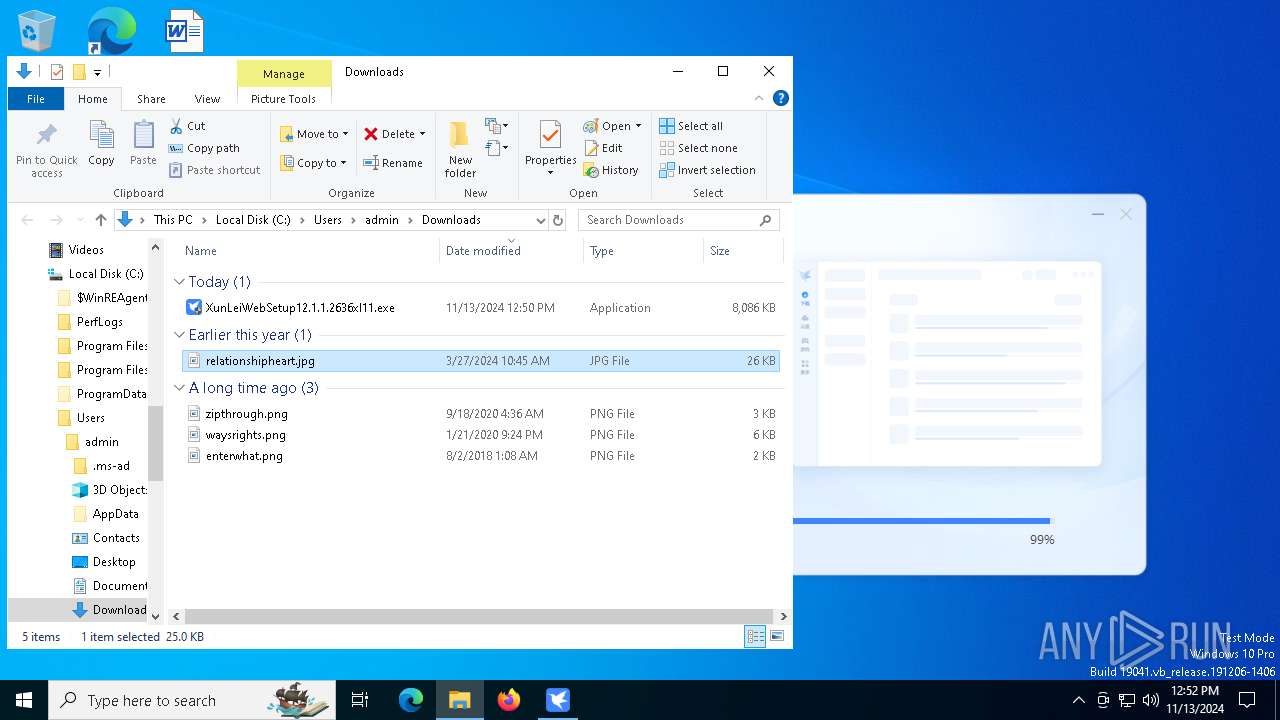Open Task View from taskbar
Screen dimensions: 1280x720
pyautogui.click(x=360, y=700)
